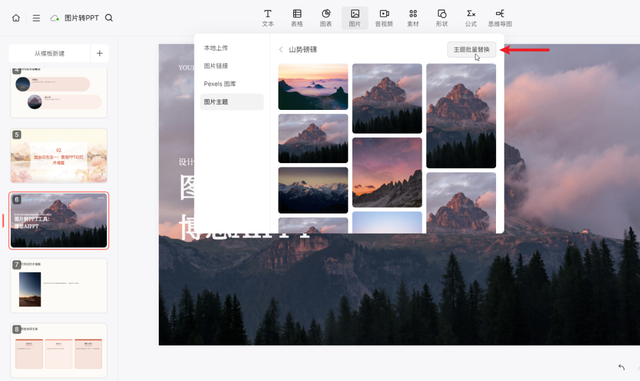640x381 pixels.
Task: Open Pexels 图库 menu entry
Action: click(x=220, y=84)
